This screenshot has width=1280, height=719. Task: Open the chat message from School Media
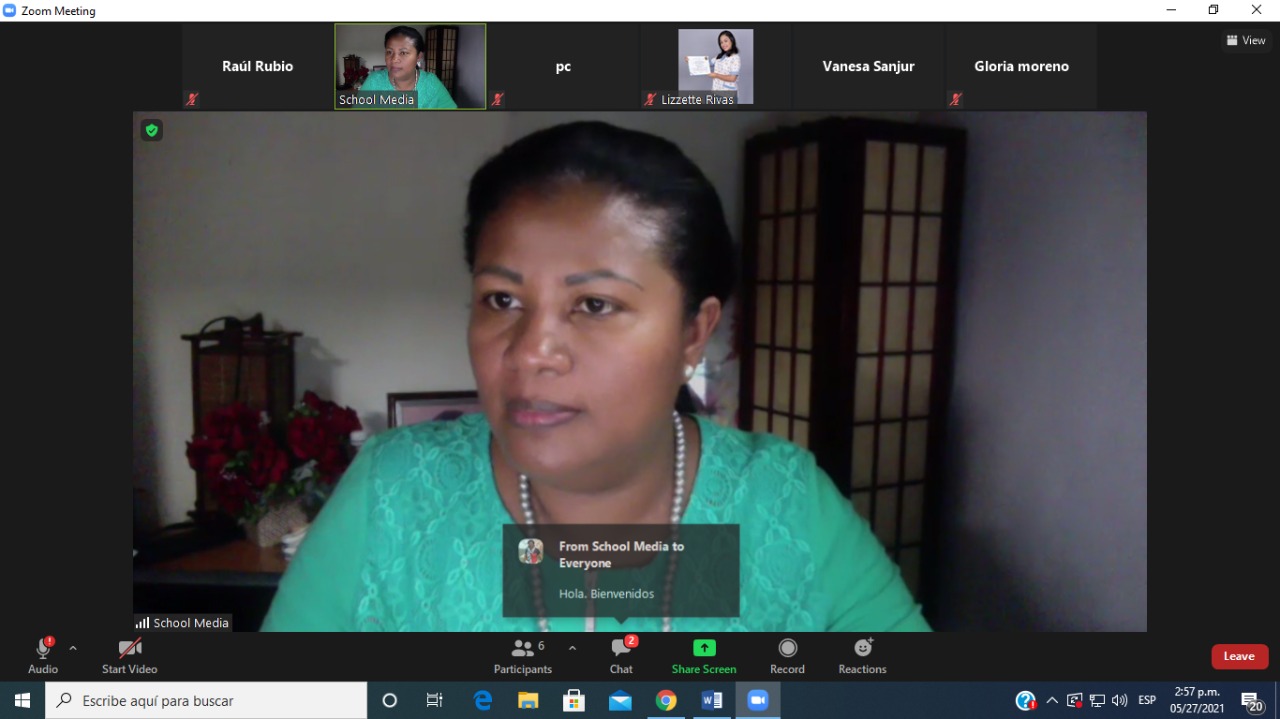(x=621, y=570)
